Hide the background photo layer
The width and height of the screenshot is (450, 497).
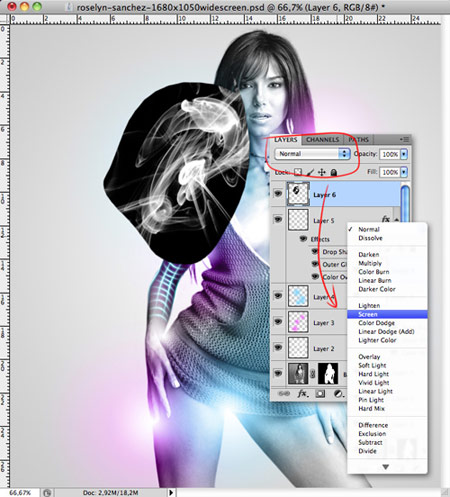point(278,373)
